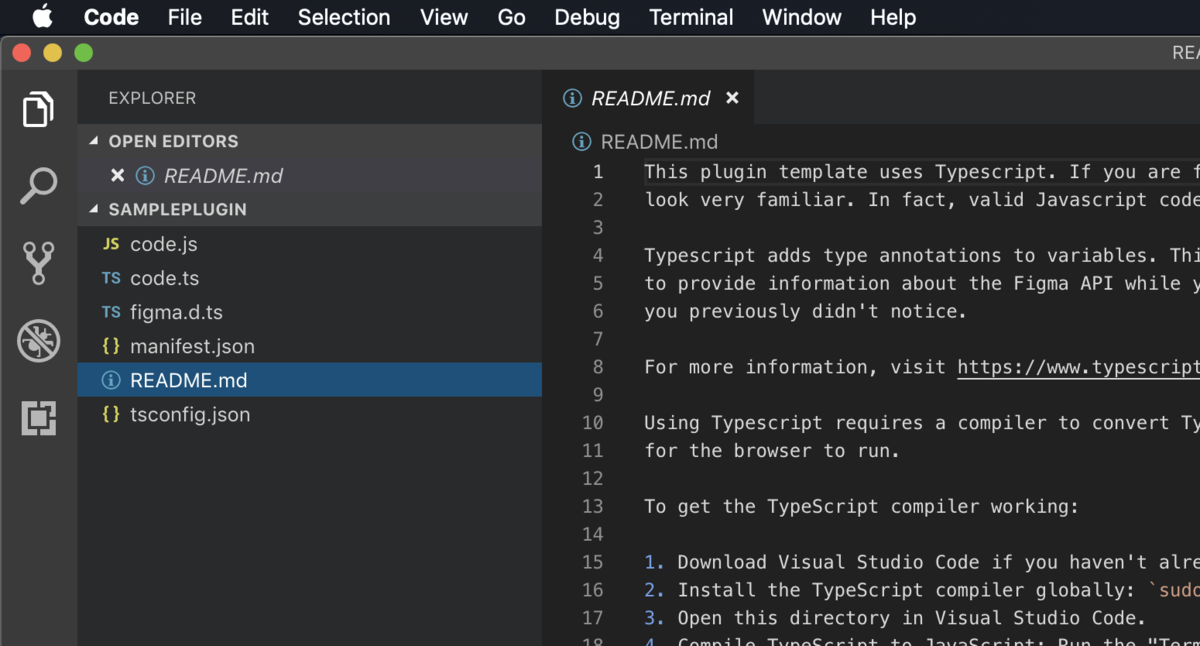The width and height of the screenshot is (1200, 646).
Task: Open the Search view in activity bar
Action: (x=38, y=186)
